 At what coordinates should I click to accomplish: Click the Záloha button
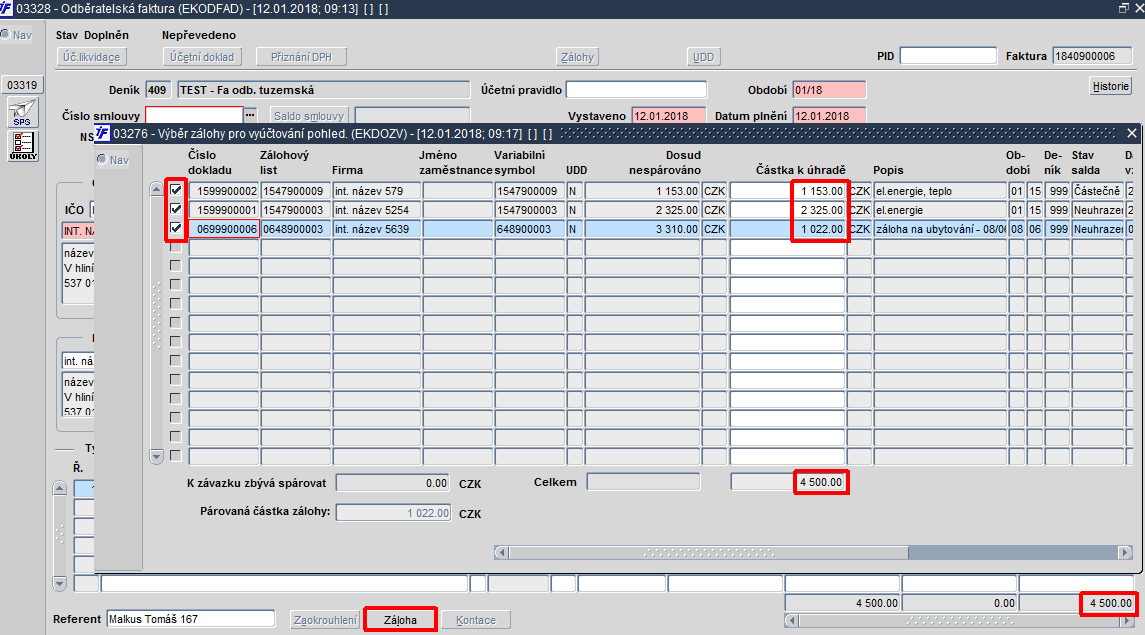point(400,620)
